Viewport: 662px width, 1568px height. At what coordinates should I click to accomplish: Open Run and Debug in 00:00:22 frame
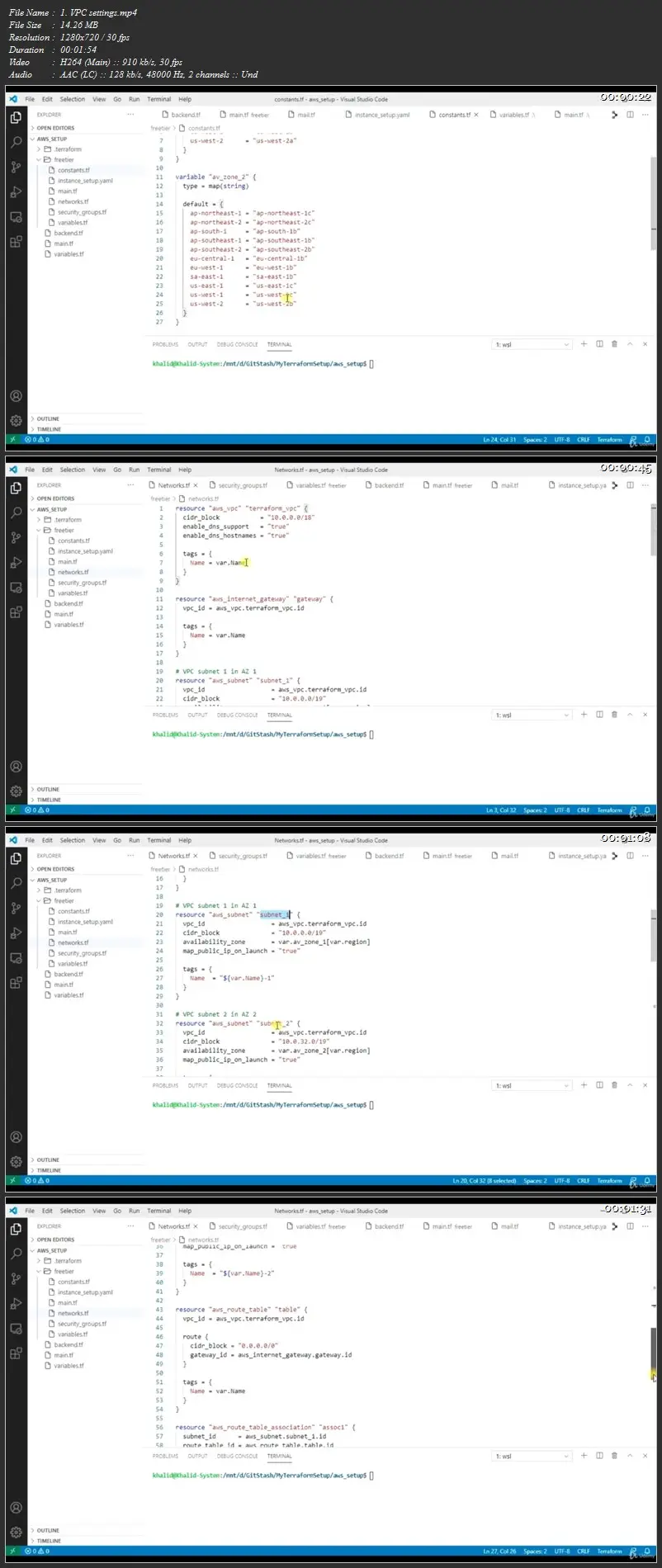(x=16, y=192)
